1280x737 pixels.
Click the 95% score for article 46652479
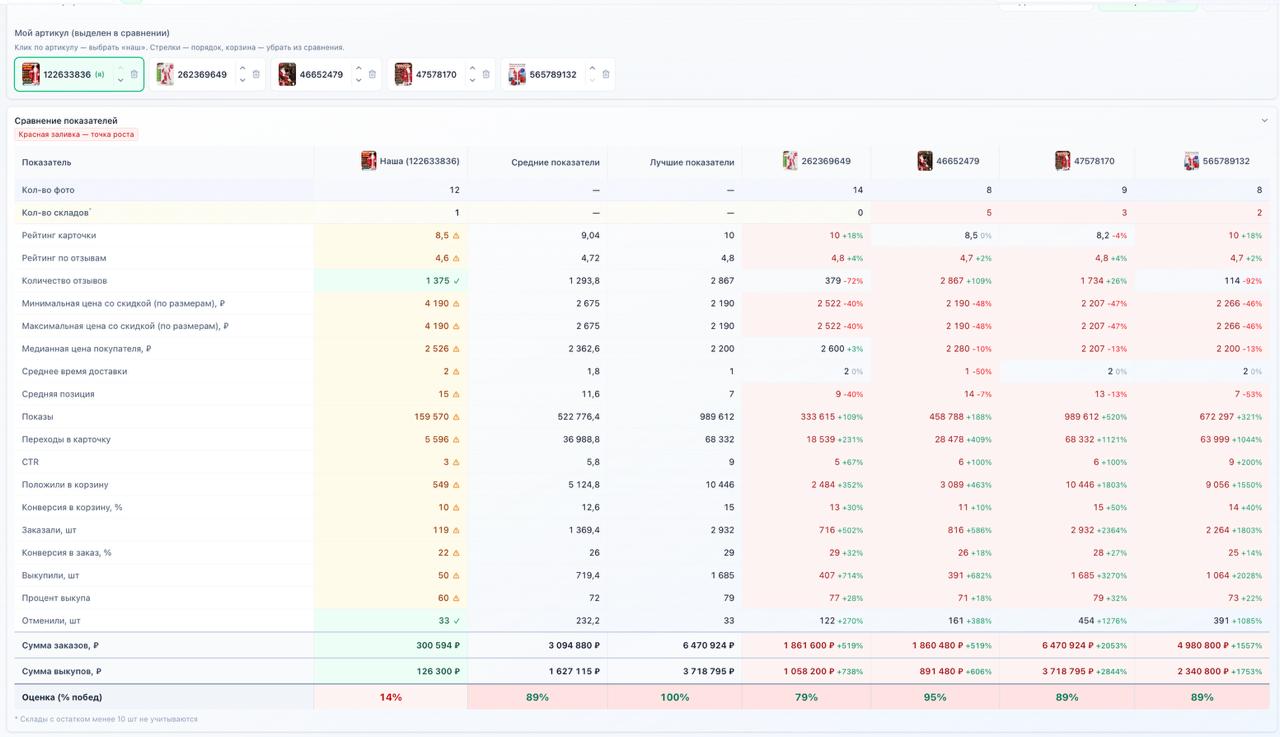[x=935, y=697]
